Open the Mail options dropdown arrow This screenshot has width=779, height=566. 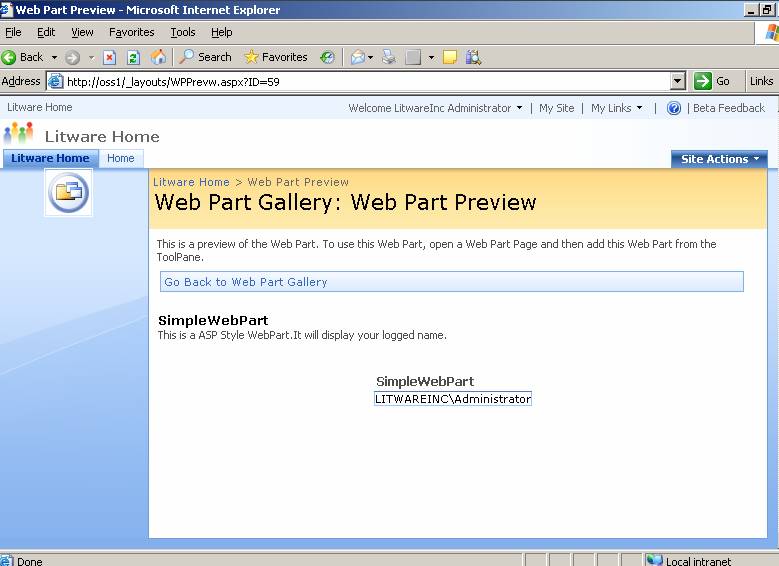pos(370,58)
